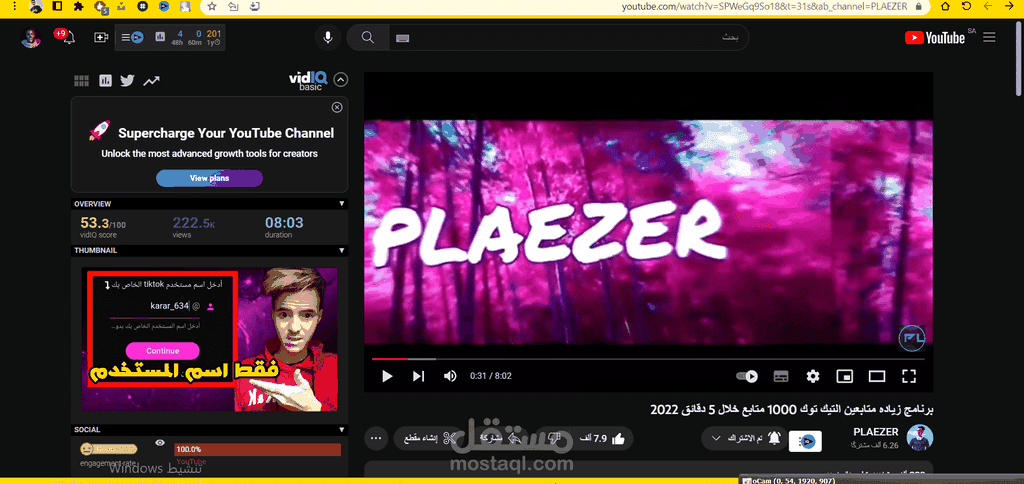
Task: Click the YouTube search input field
Action: tap(569, 38)
